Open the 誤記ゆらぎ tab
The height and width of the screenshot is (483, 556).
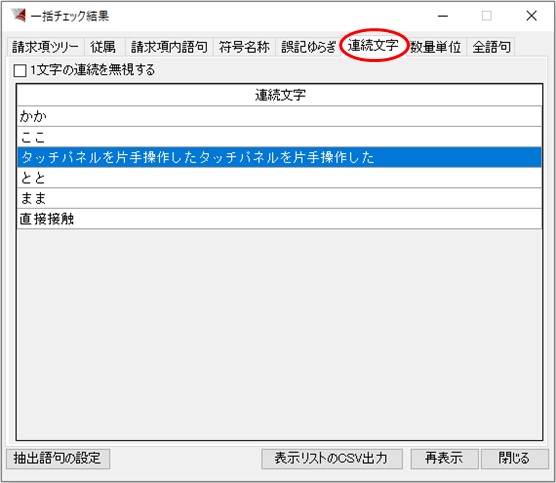[308, 47]
